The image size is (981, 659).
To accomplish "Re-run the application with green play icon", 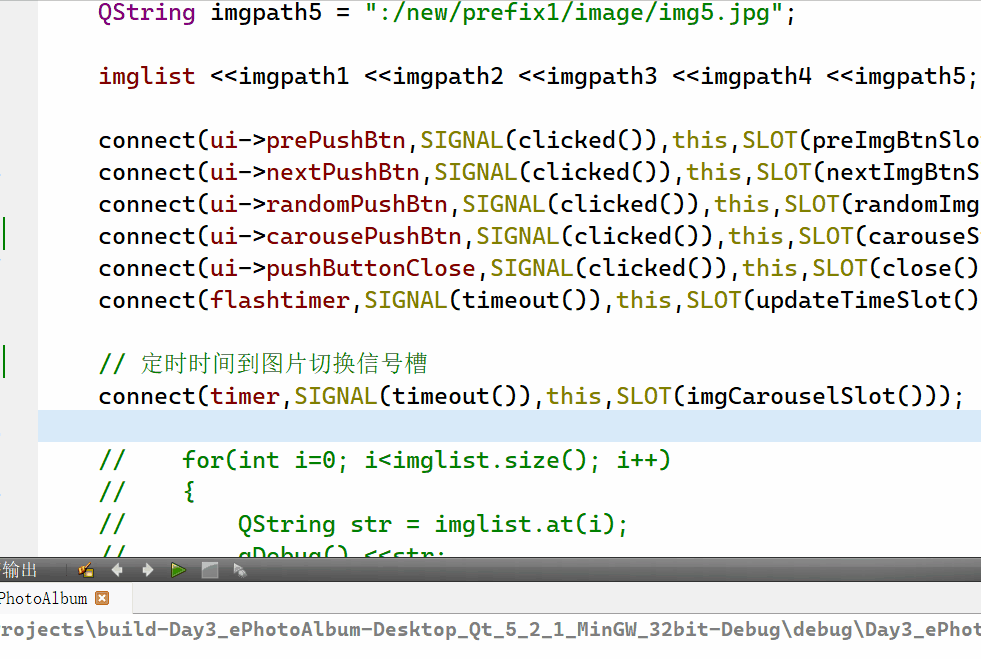I will (178, 570).
